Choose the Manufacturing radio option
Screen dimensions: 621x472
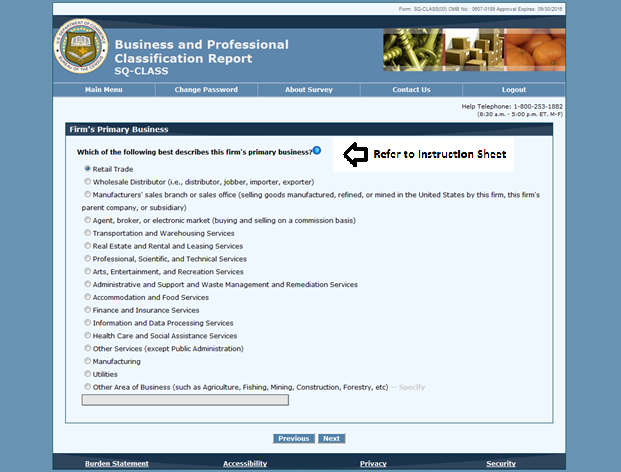[x=88, y=361]
